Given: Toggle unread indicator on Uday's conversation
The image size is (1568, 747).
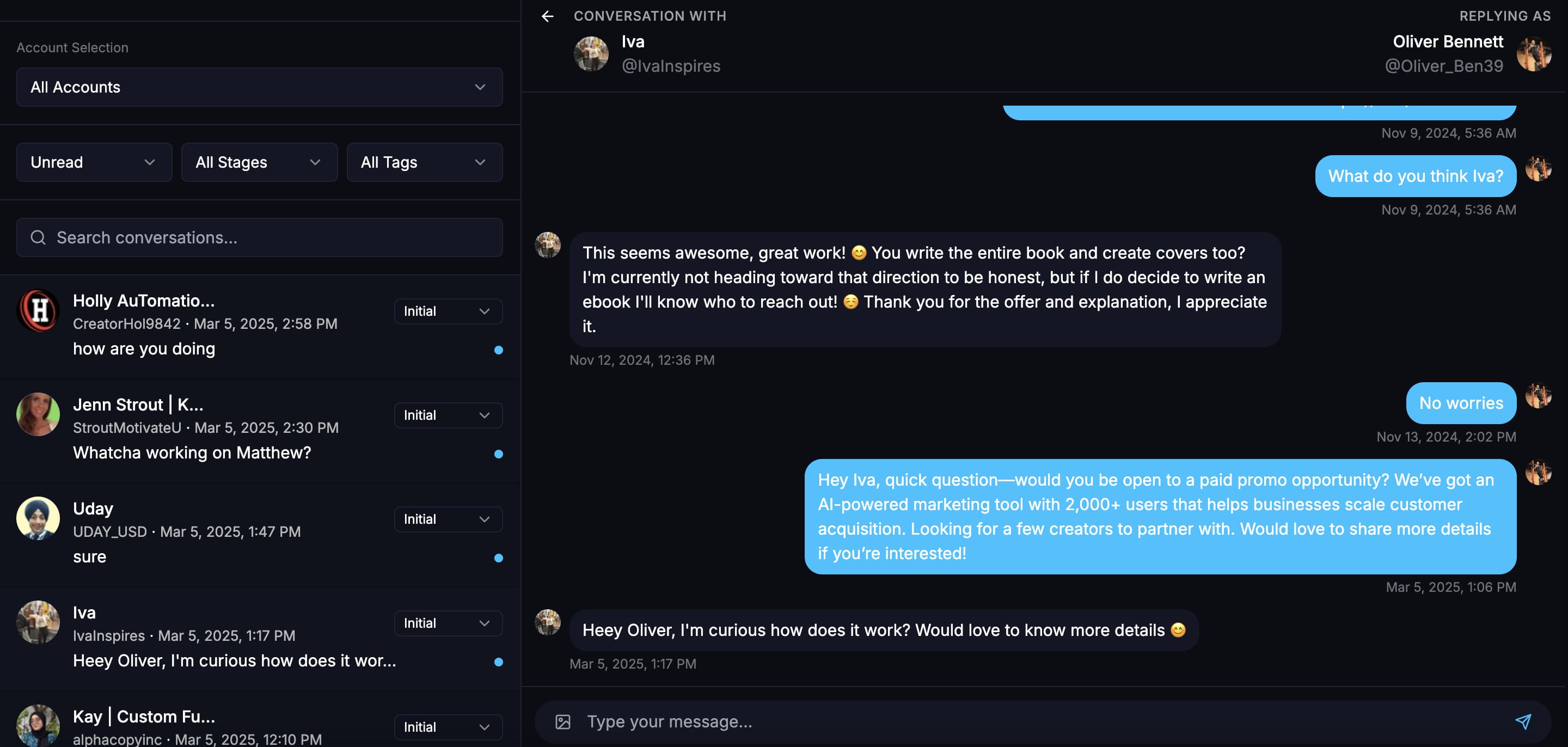Looking at the screenshot, I should pos(499,557).
